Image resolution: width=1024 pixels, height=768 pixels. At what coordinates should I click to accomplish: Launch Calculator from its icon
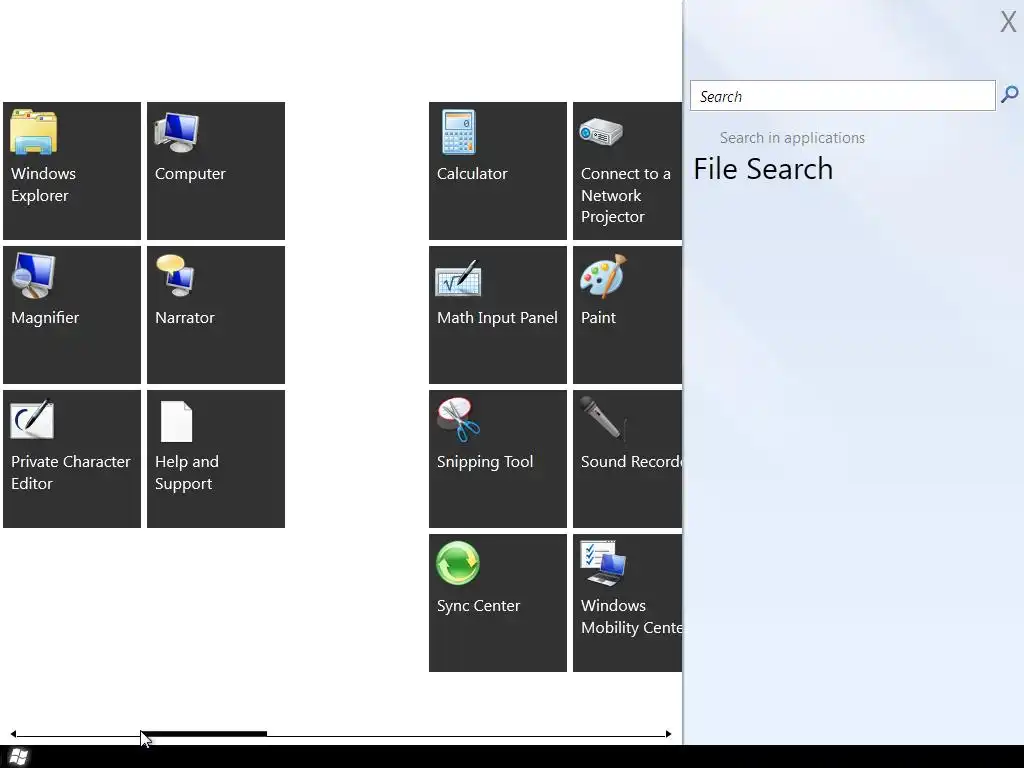pos(458,132)
